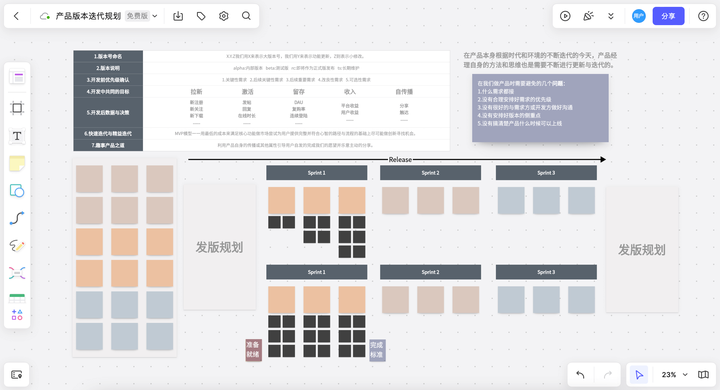
Task: Click the redo arrow
Action: (608, 375)
